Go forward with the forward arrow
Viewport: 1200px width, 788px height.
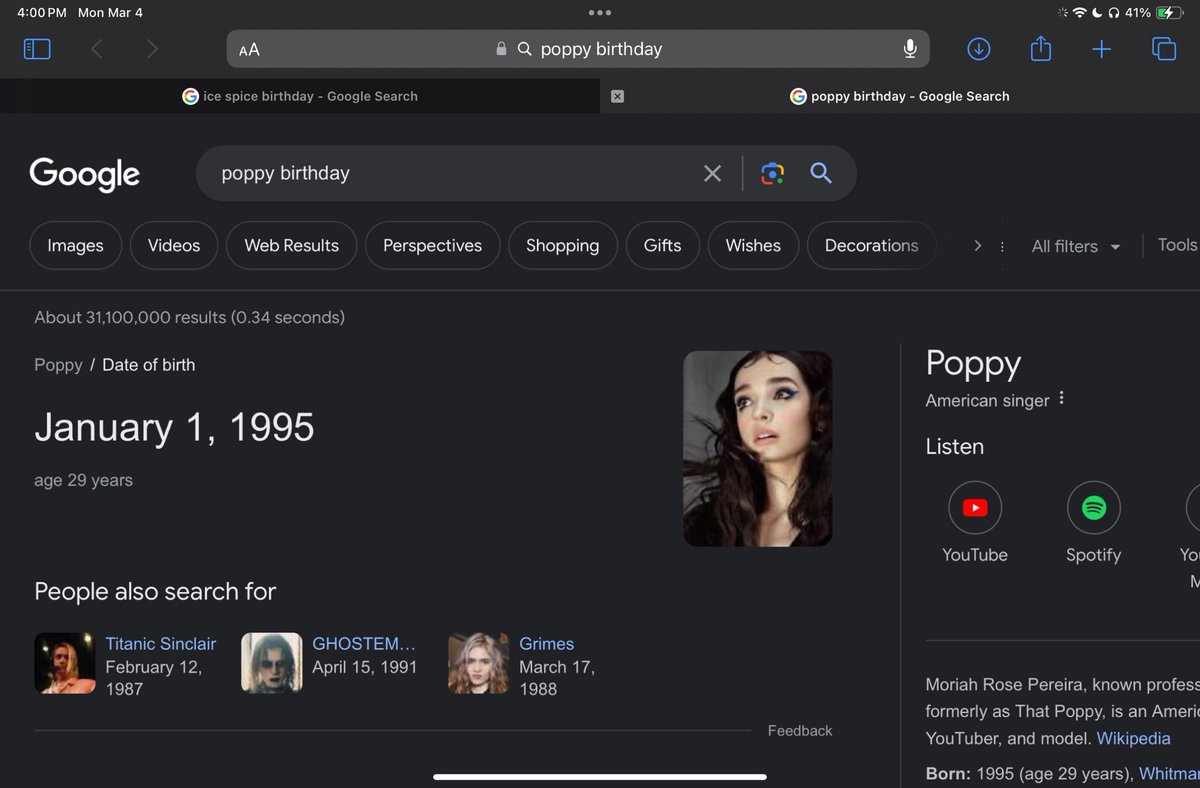click(152, 48)
